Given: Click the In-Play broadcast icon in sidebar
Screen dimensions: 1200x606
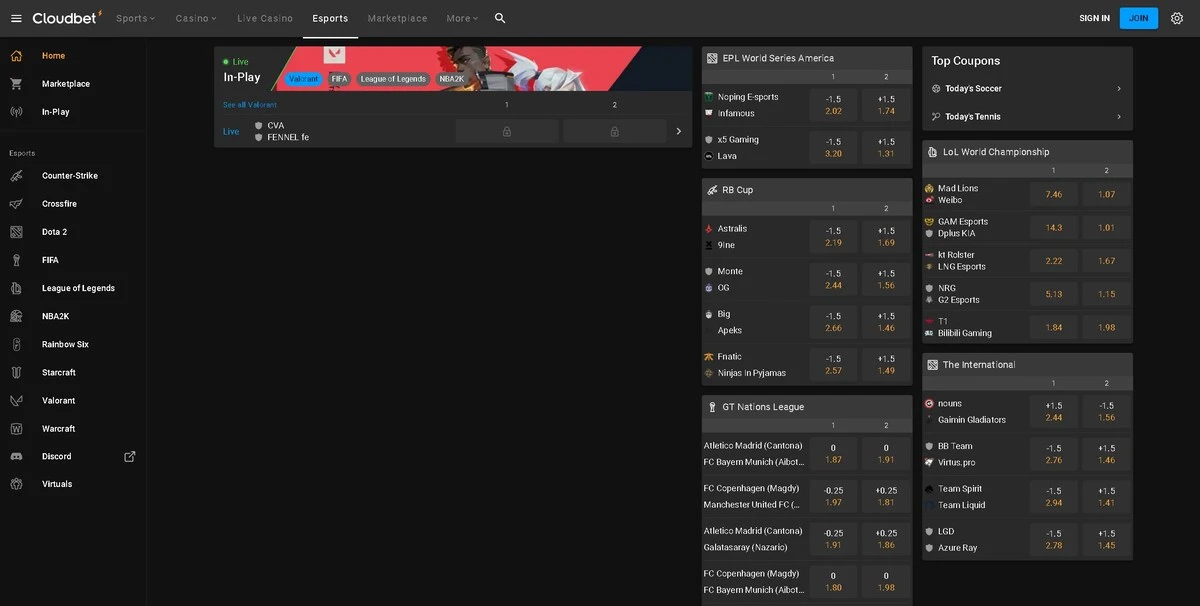Looking at the screenshot, I should click(x=16, y=112).
